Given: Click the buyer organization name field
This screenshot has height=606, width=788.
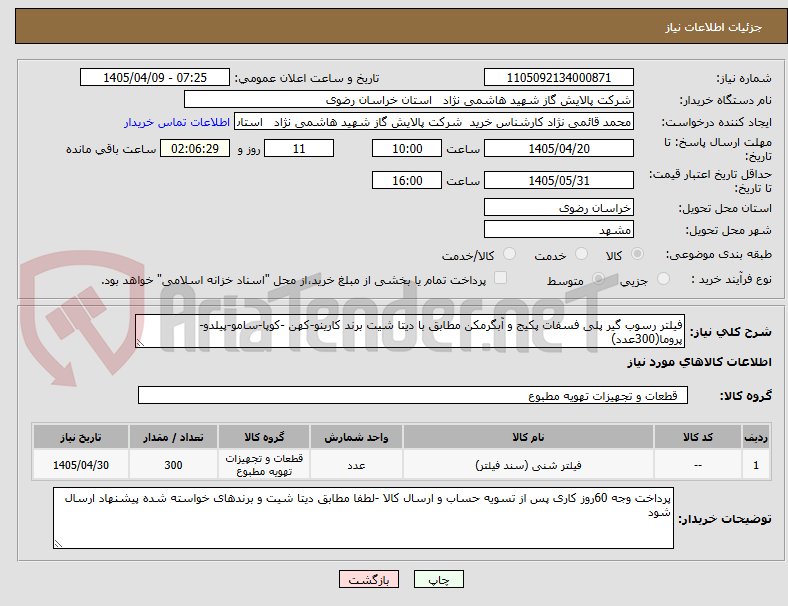Looking at the screenshot, I should [409, 99].
